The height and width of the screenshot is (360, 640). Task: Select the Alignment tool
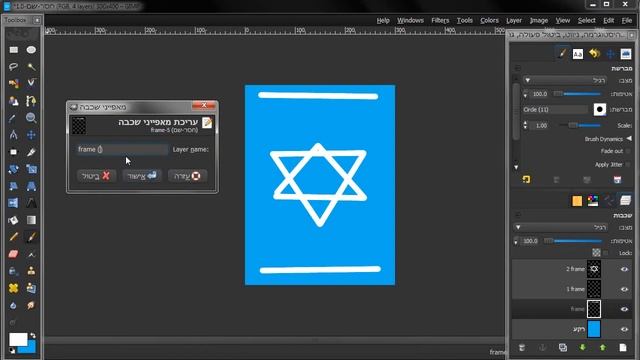click(13, 152)
